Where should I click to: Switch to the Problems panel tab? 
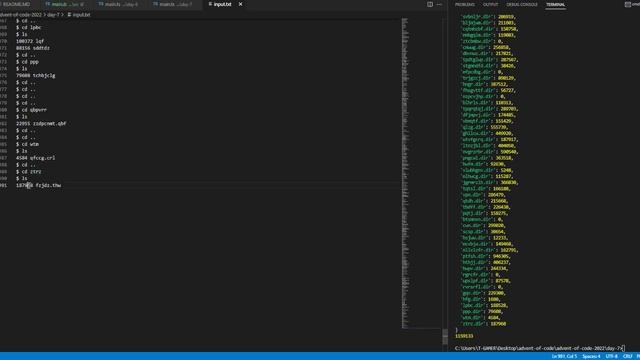point(464,4)
